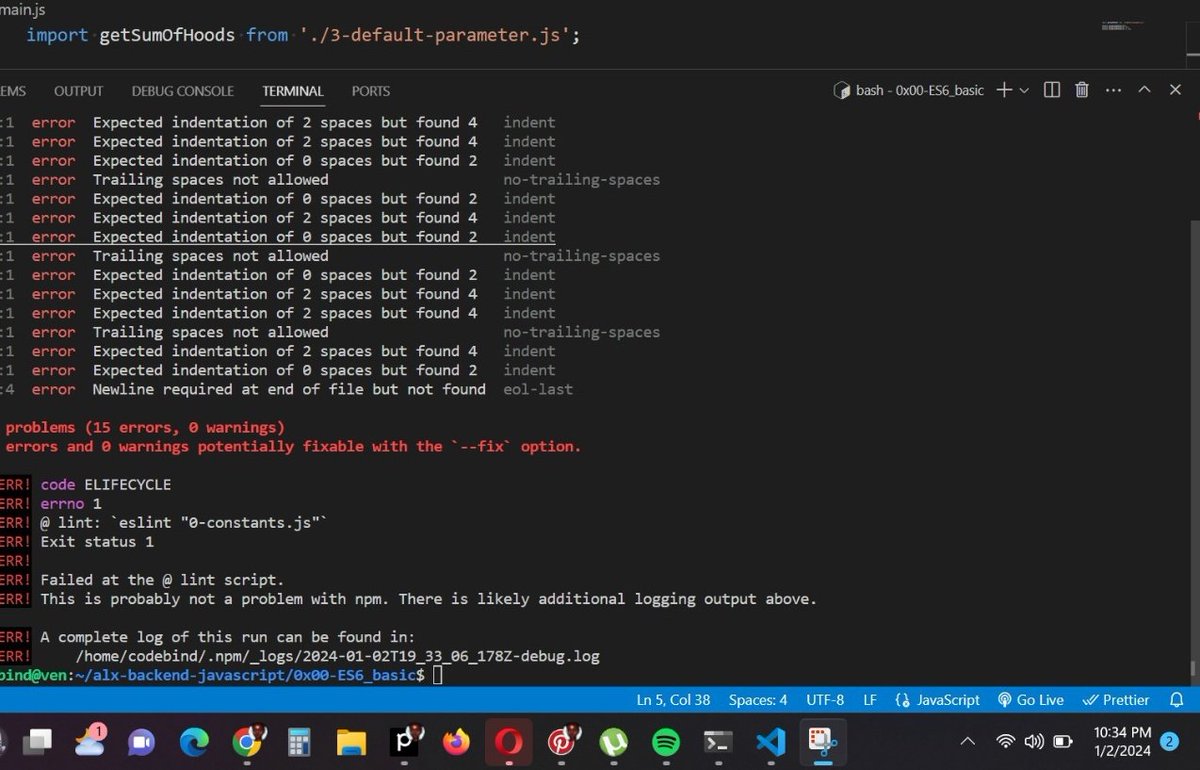The image size is (1200, 770).
Task: Switch to the DEBUG CONSOLE tab
Action: point(183,91)
